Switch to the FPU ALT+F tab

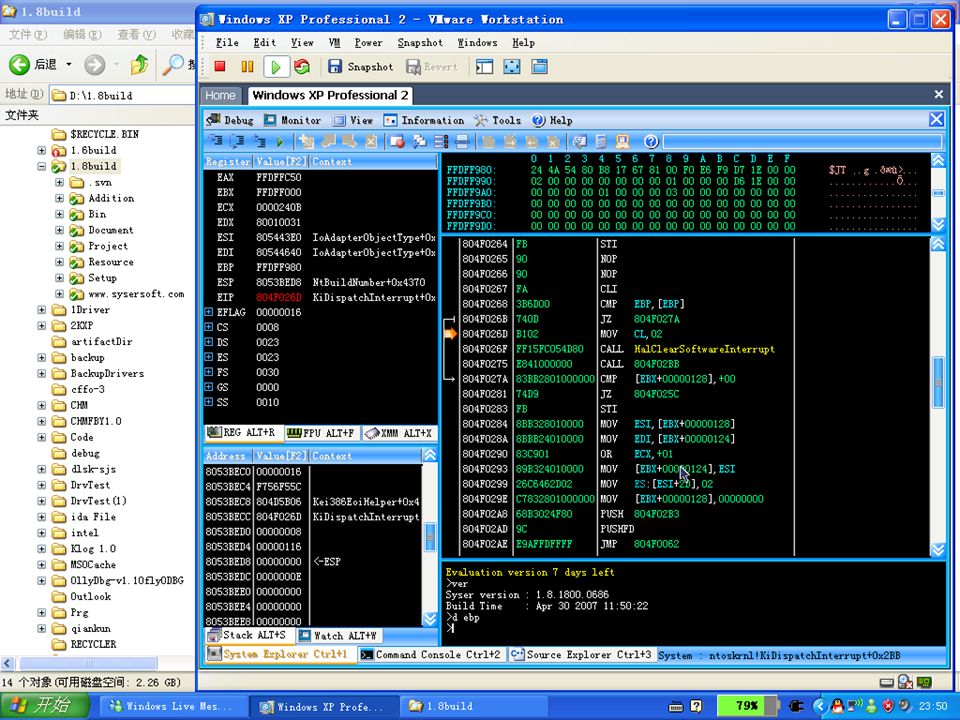[x=321, y=433]
